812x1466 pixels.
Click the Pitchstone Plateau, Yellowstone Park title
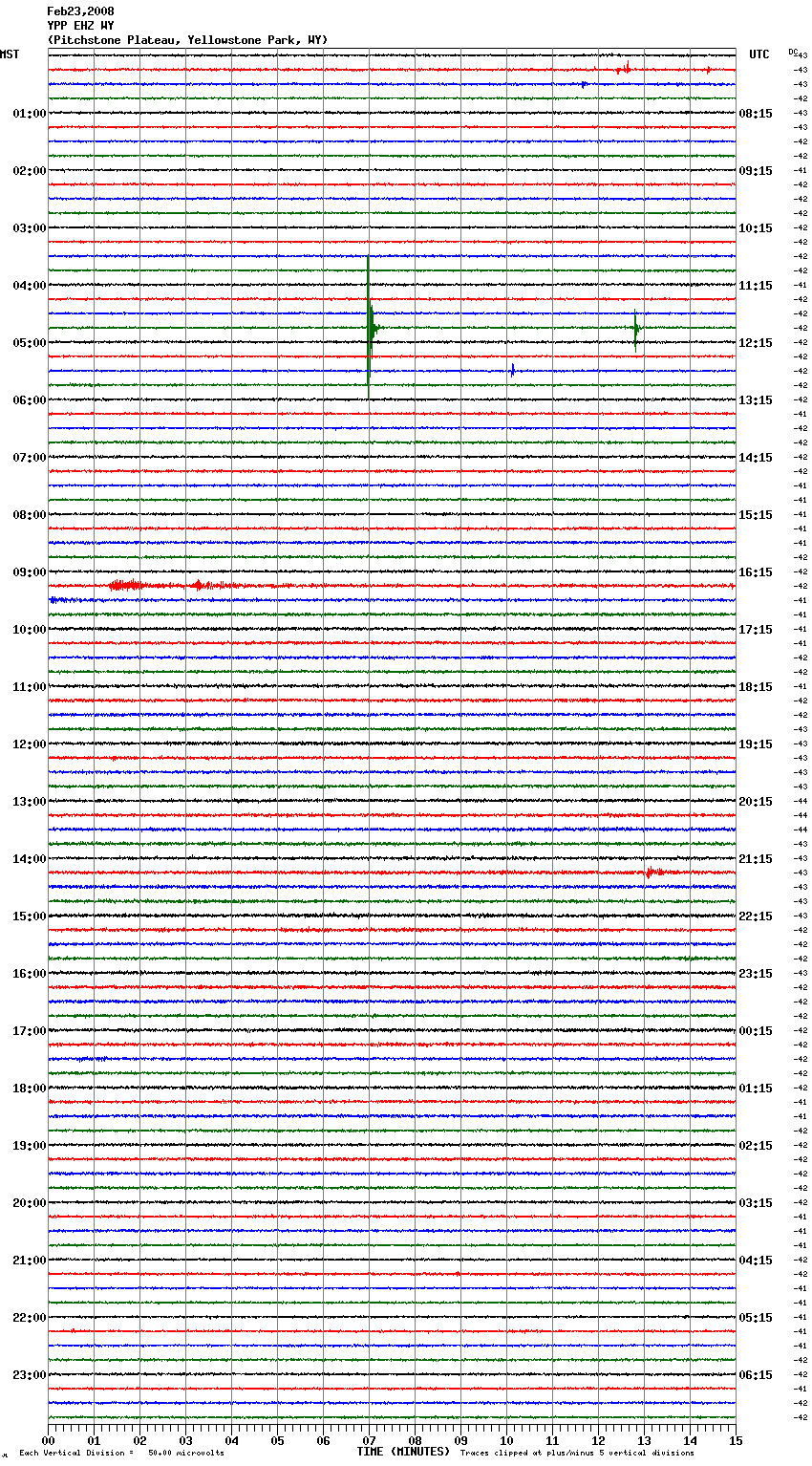coord(187,40)
